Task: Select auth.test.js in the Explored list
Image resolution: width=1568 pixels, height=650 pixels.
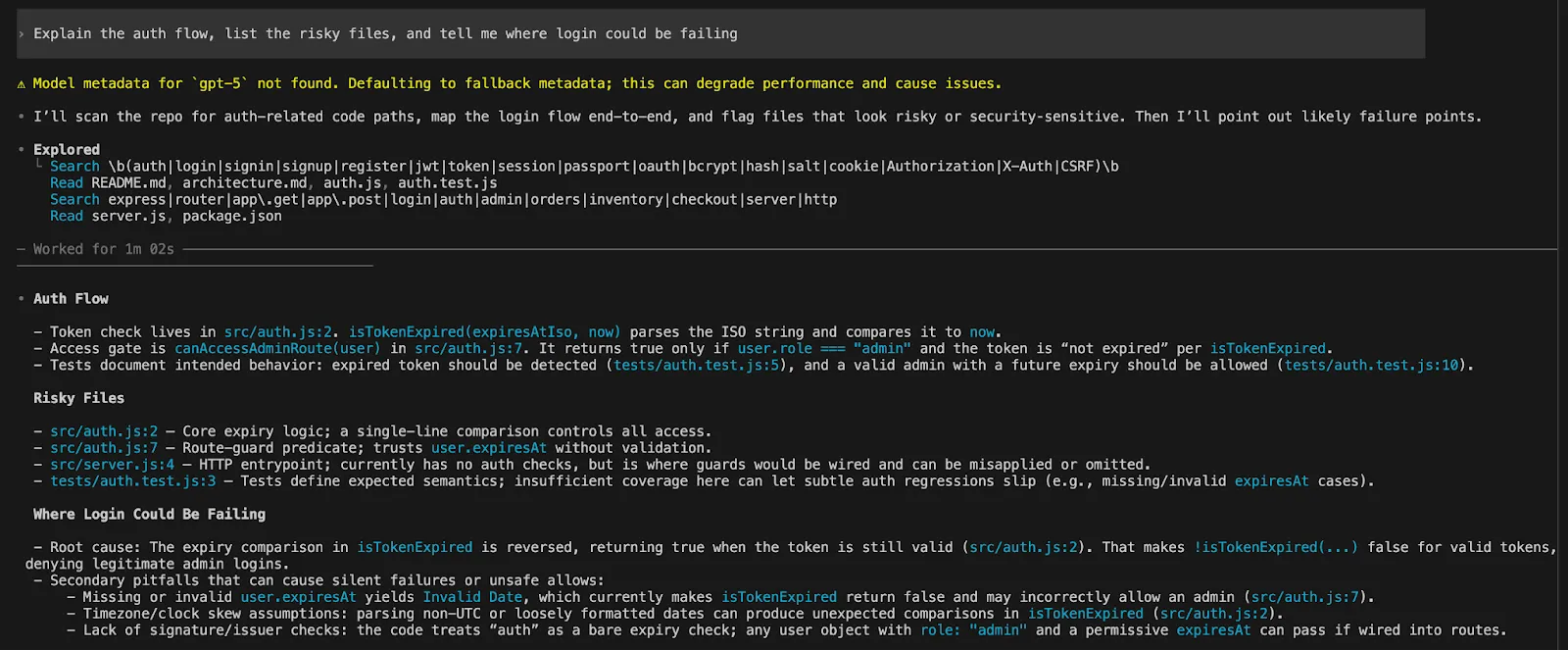Action: point(447,183)
